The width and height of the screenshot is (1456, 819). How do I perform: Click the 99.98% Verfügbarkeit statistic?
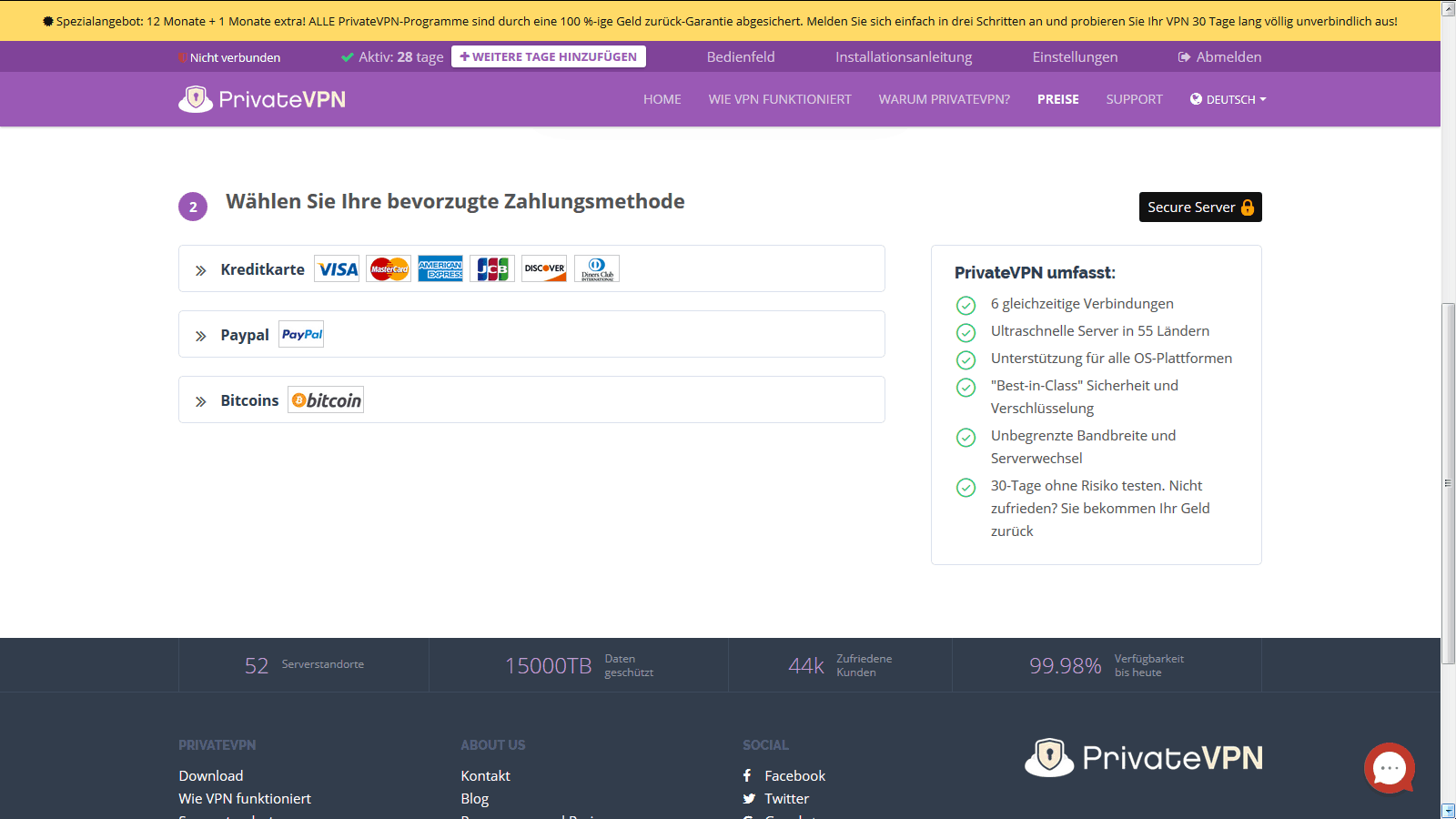pyautogui.click(x=1107, y=665)
